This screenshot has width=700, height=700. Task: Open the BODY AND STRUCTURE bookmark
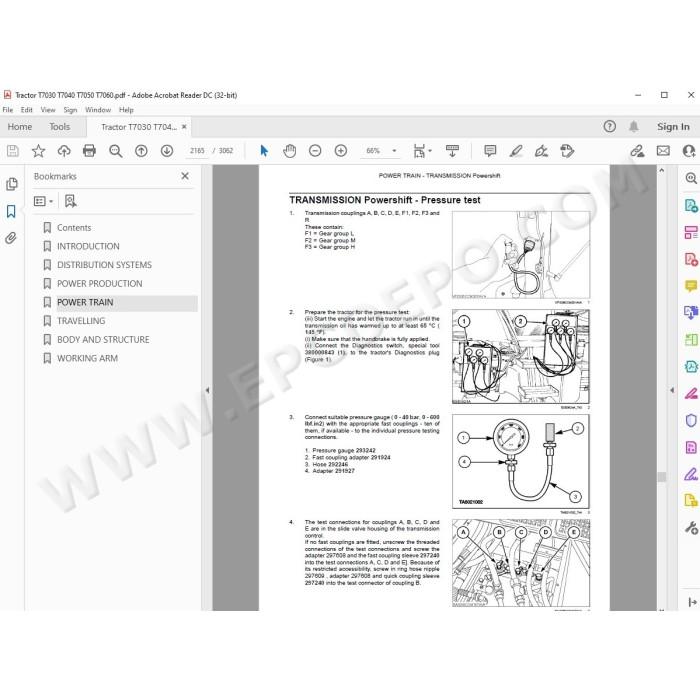click(x=103, y=340)
